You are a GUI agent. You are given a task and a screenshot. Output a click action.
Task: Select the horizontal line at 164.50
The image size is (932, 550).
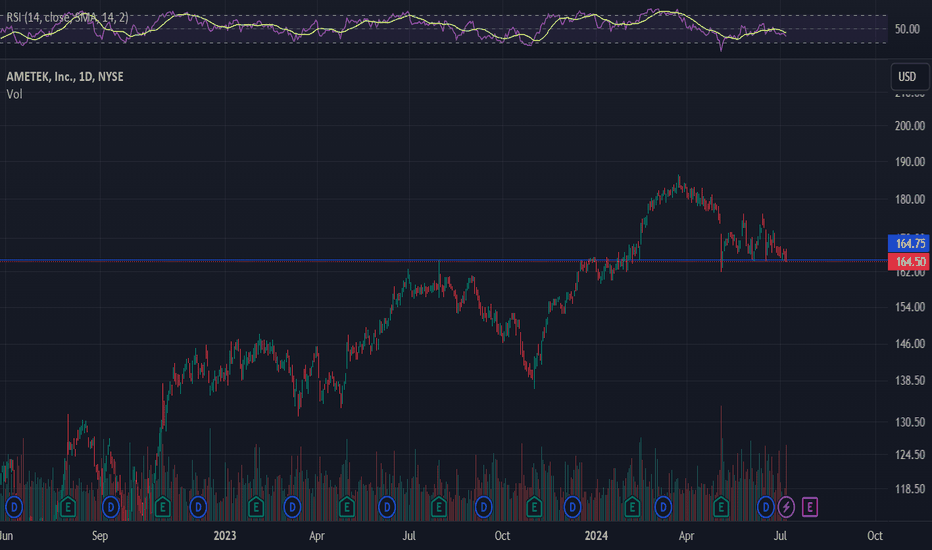[443, 260]
